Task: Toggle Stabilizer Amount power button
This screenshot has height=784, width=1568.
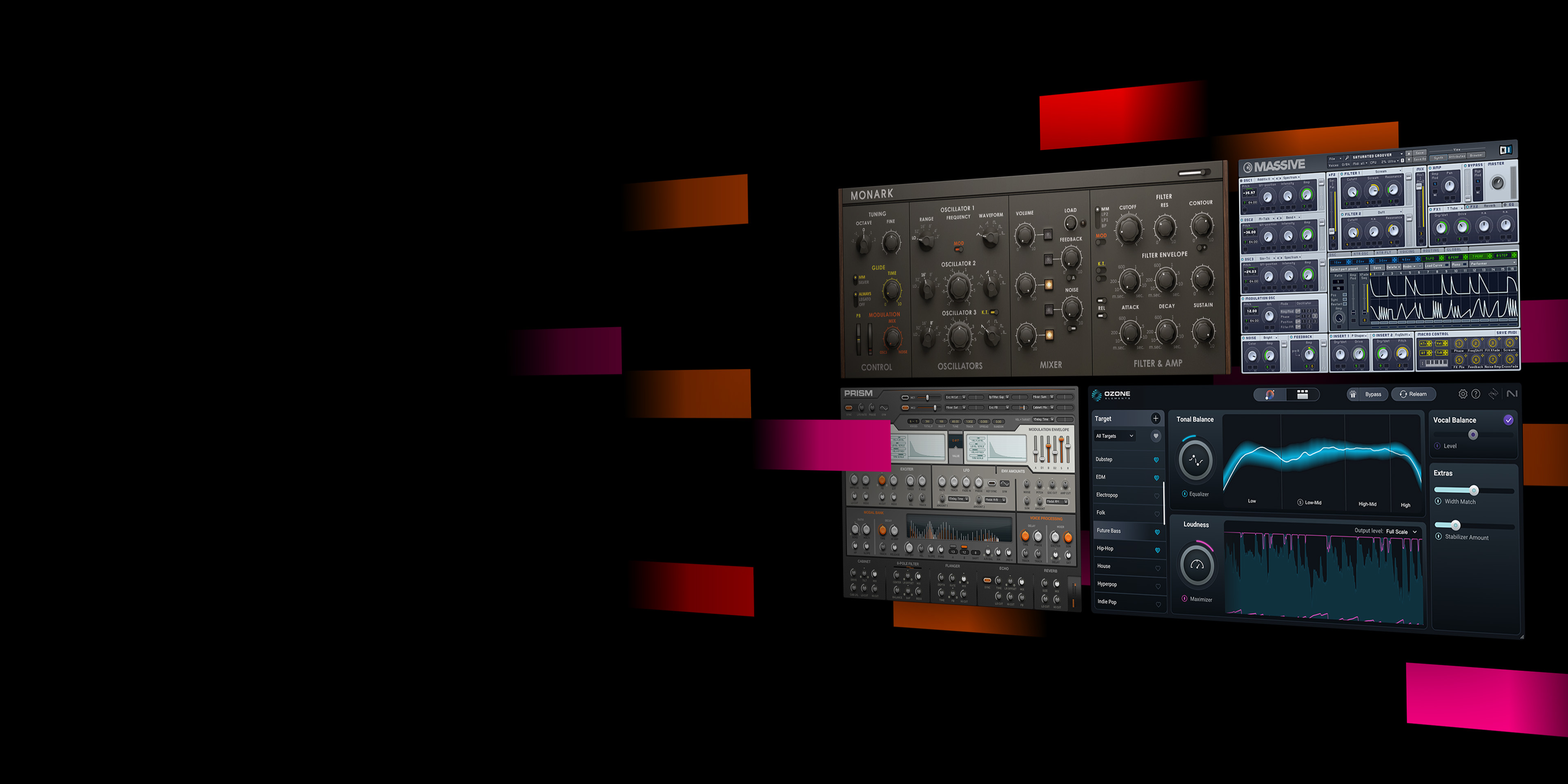Action: 1438,536
